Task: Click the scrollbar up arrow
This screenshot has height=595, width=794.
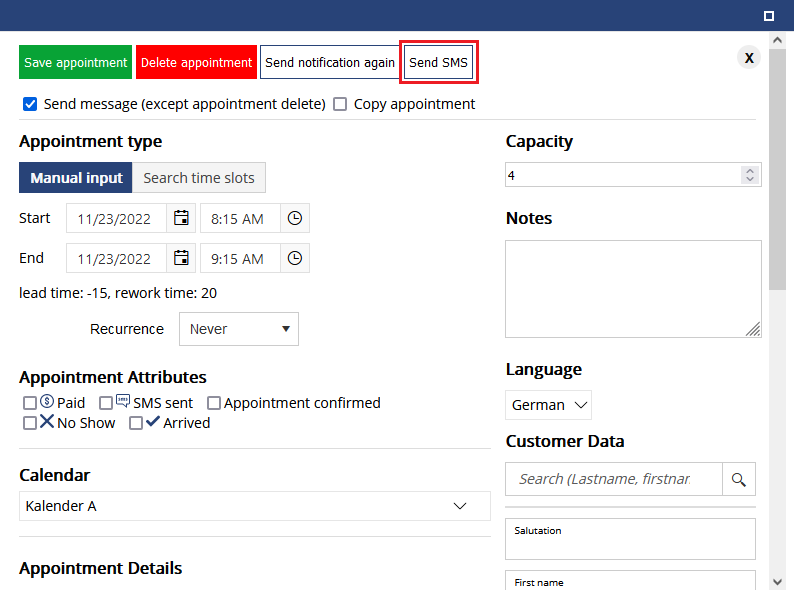Action: (x=777, y=40)
